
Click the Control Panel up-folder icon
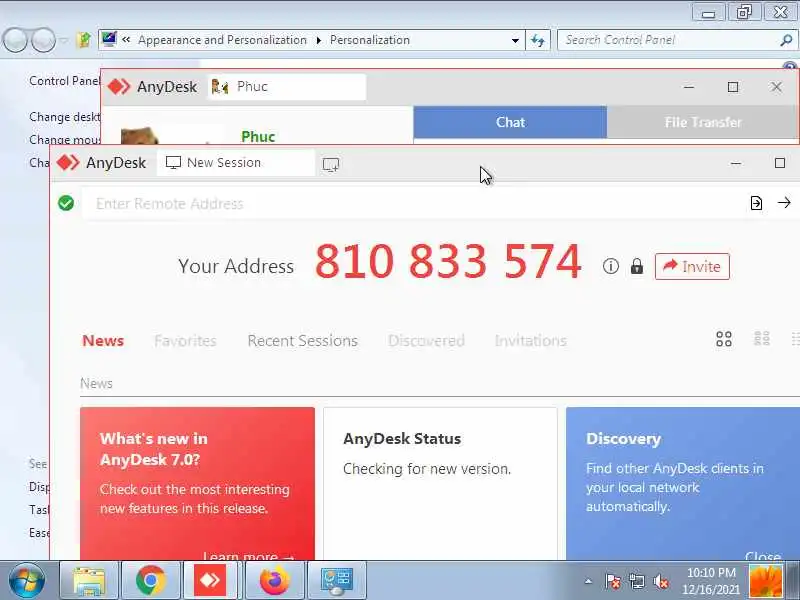[x=84, y=40]
